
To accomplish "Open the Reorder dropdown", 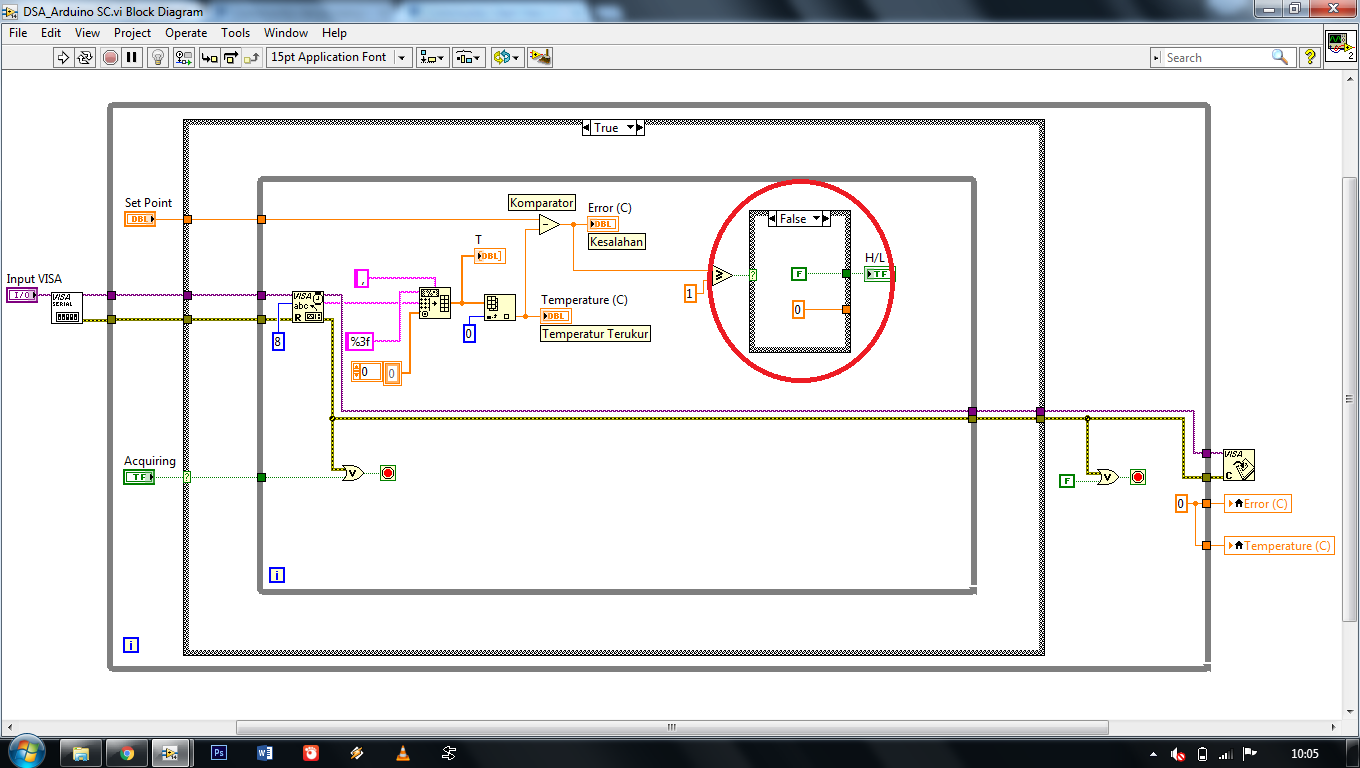I will pyautogui.click(x=507, y=57).
